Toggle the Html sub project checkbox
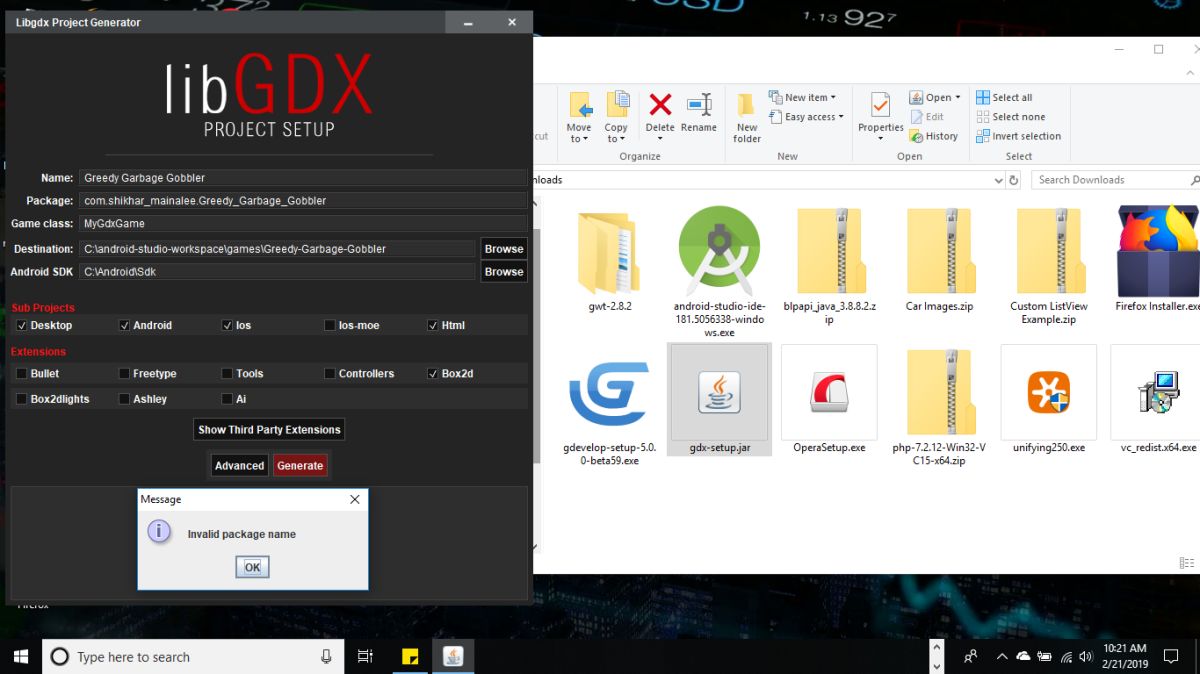The width and height of the screenshot is (1200, 674). [433, 325]
